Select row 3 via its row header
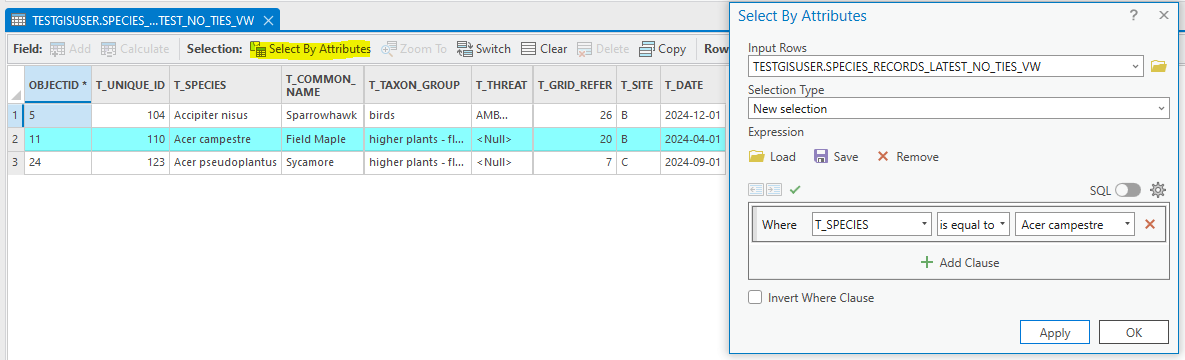Screen dimensions: 1185x360 tap(16, 162)
